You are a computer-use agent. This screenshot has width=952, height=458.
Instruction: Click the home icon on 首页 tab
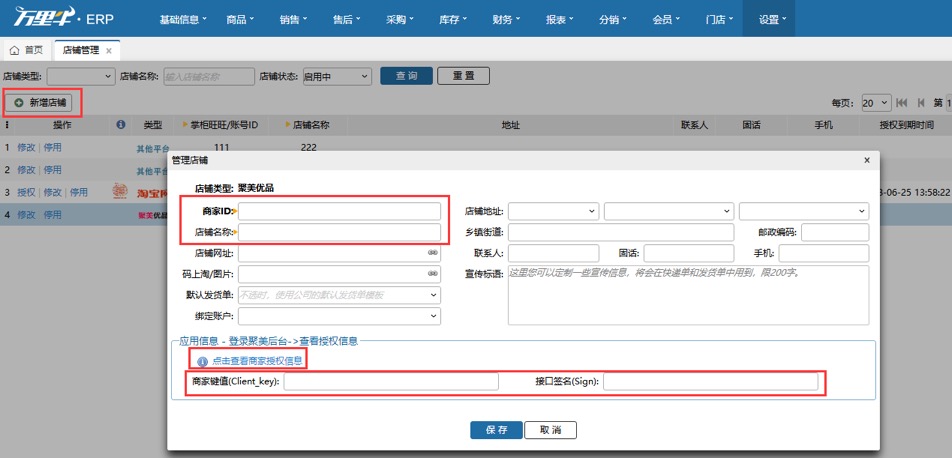[15, 50]
